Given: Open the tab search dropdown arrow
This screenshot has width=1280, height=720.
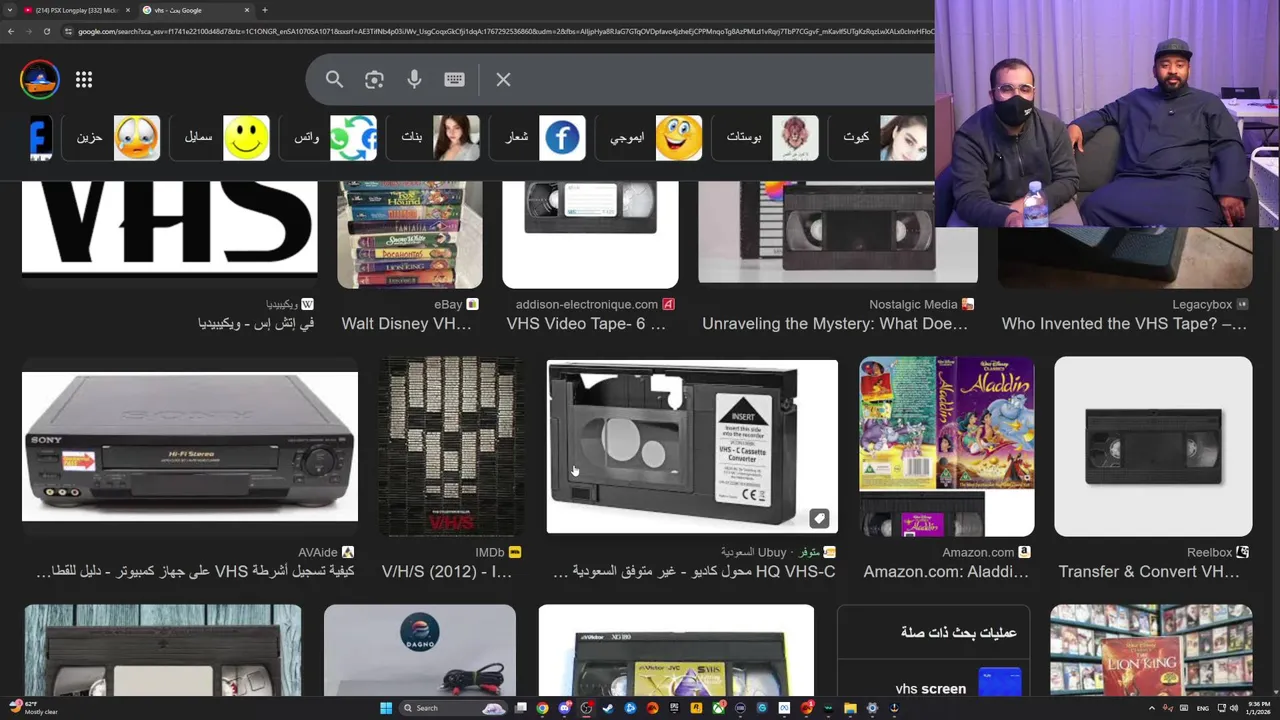Looking at the screenshot, I should coord(10,10).
